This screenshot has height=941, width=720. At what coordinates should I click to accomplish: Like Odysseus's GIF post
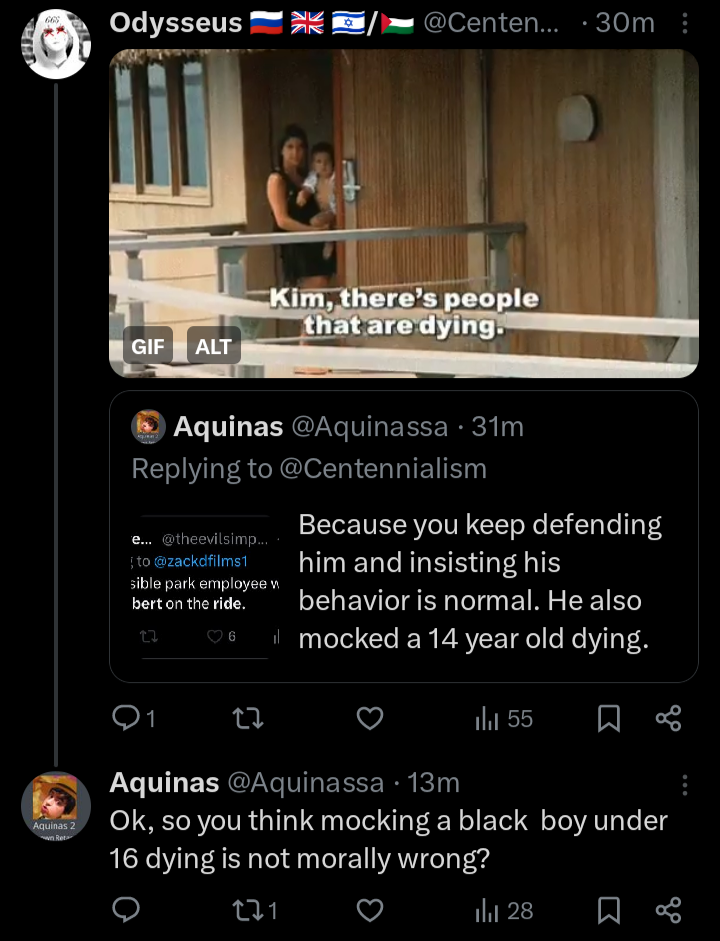tap(370, 718)
